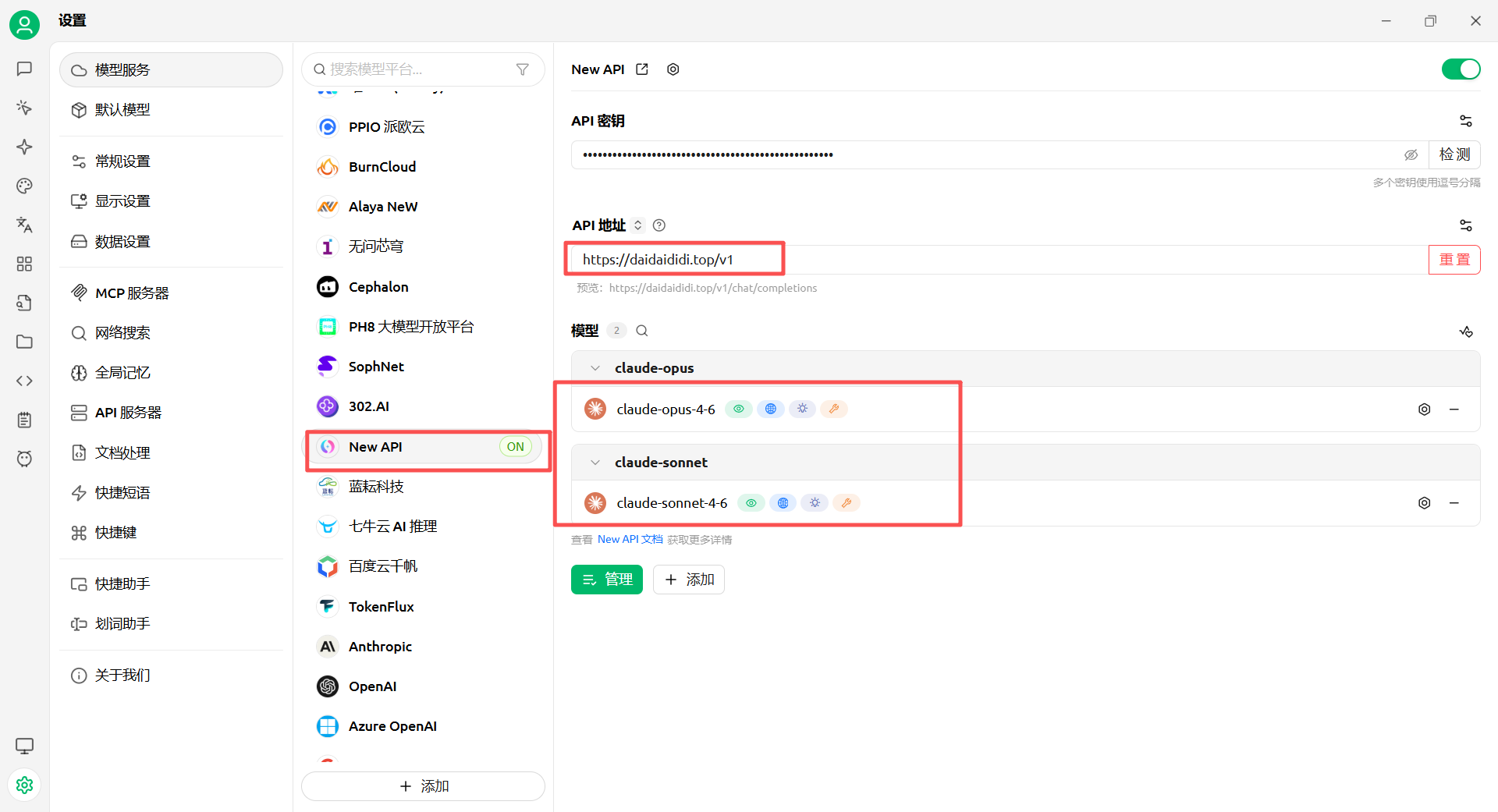Open the four-squares apps icon in the left rail

pyautogui.click(x=24, y=264)
